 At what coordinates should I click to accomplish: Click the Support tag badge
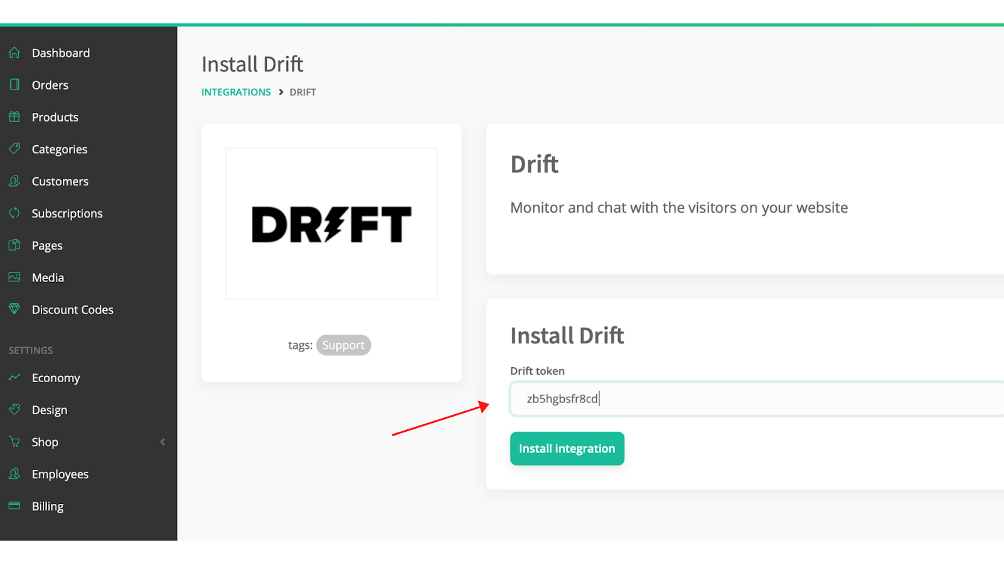pyautogui.click(x=343, y=345)
